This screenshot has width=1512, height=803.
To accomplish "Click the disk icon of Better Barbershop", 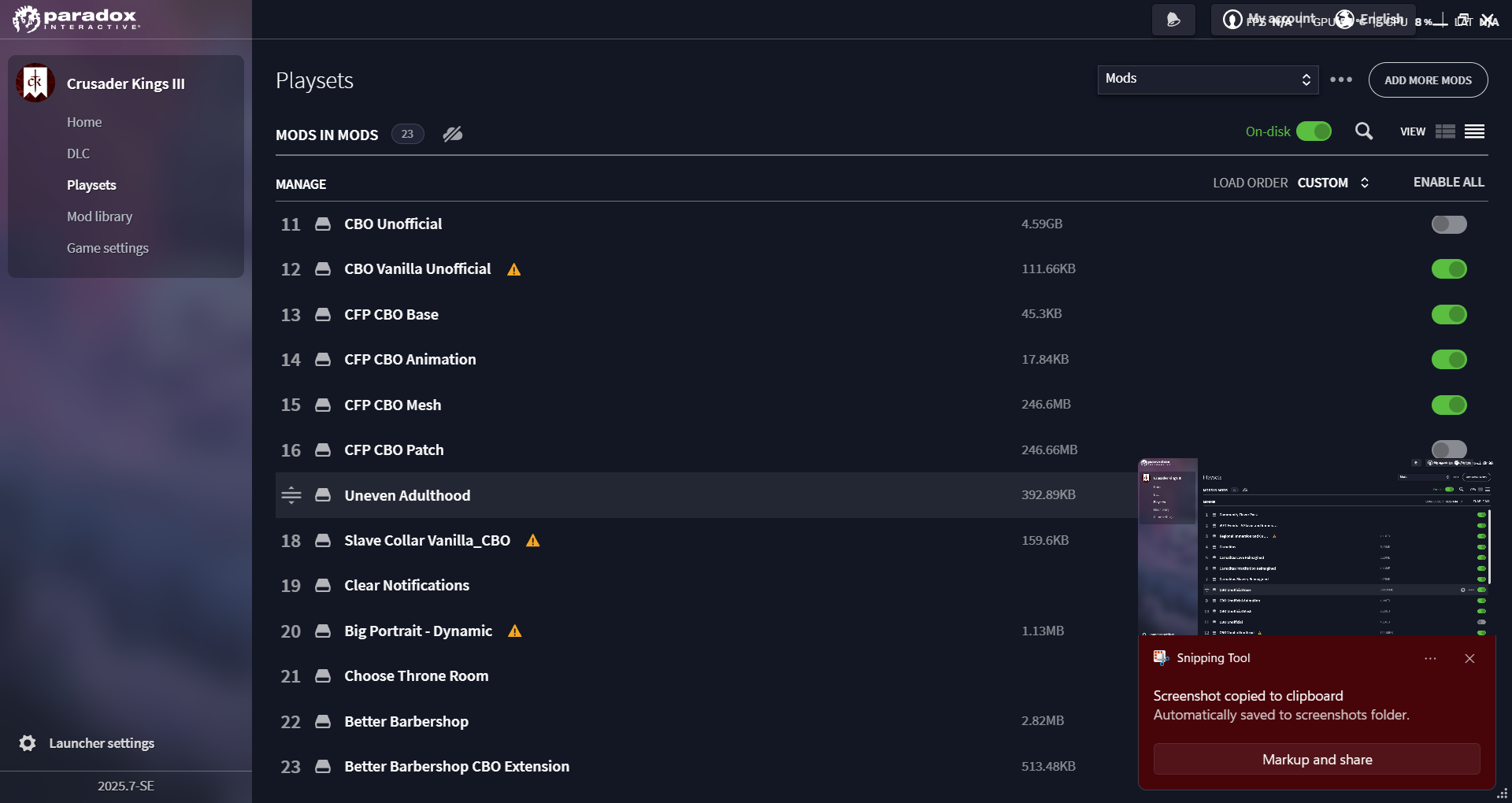I will 323,722.
